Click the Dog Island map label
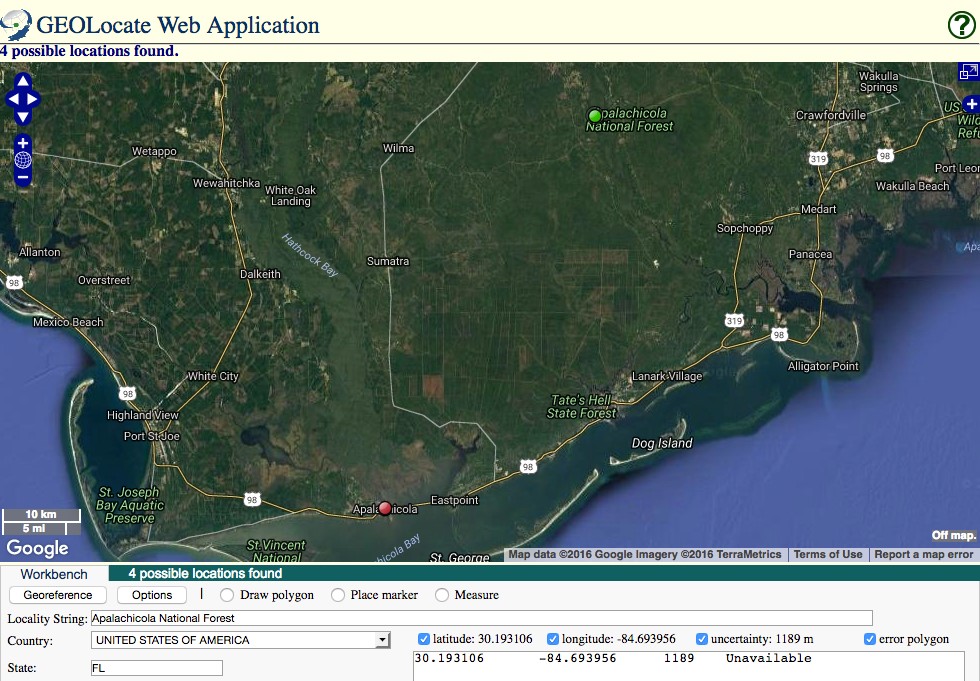This screenshot has width=980, height=681. click(x=662, y=443)
